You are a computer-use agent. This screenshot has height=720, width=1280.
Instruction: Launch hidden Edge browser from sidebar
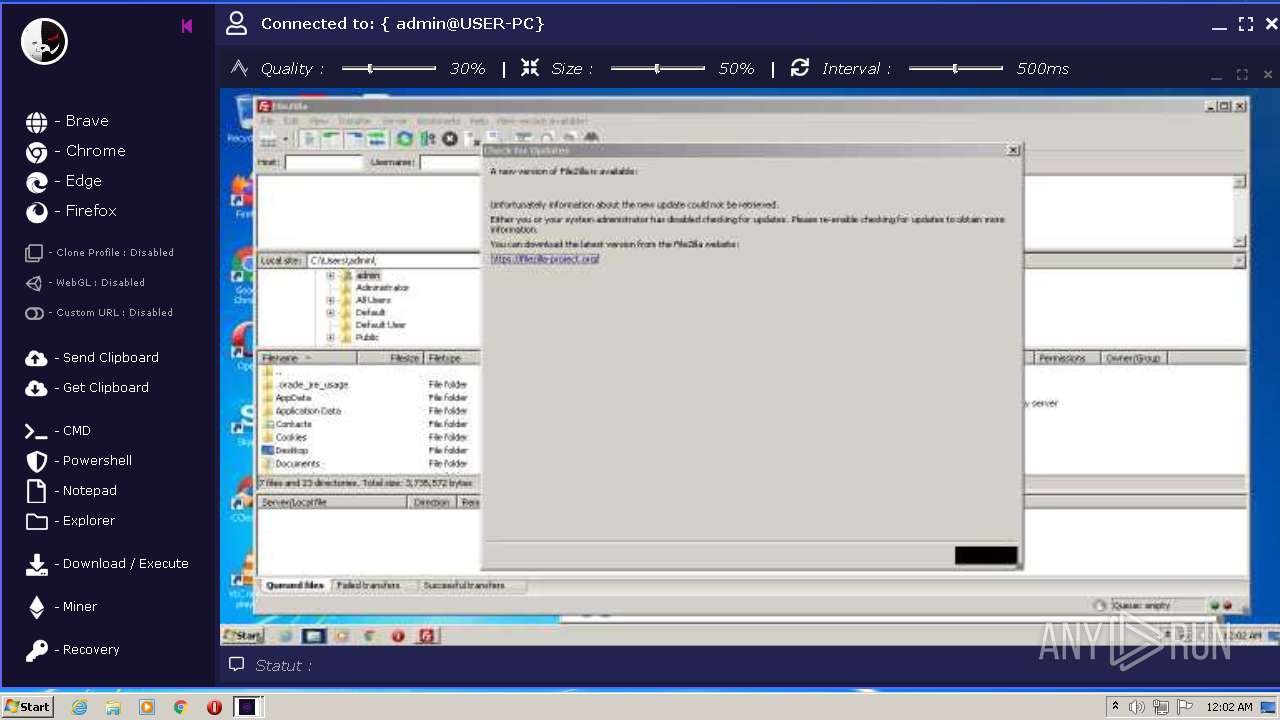coord(64,181)
